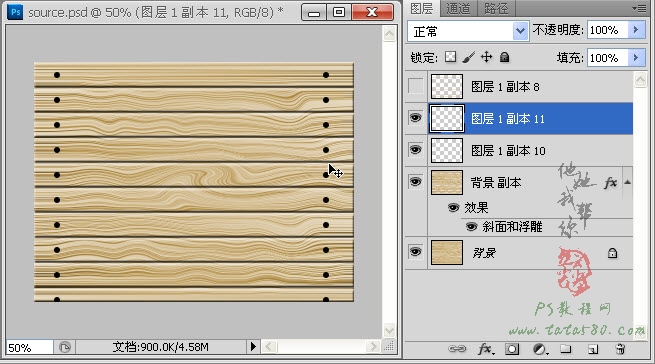Screen dimensions: 655x364
Task: Click the canvas horizontal scroll right arrow
Action: click(x=373, y=347)
